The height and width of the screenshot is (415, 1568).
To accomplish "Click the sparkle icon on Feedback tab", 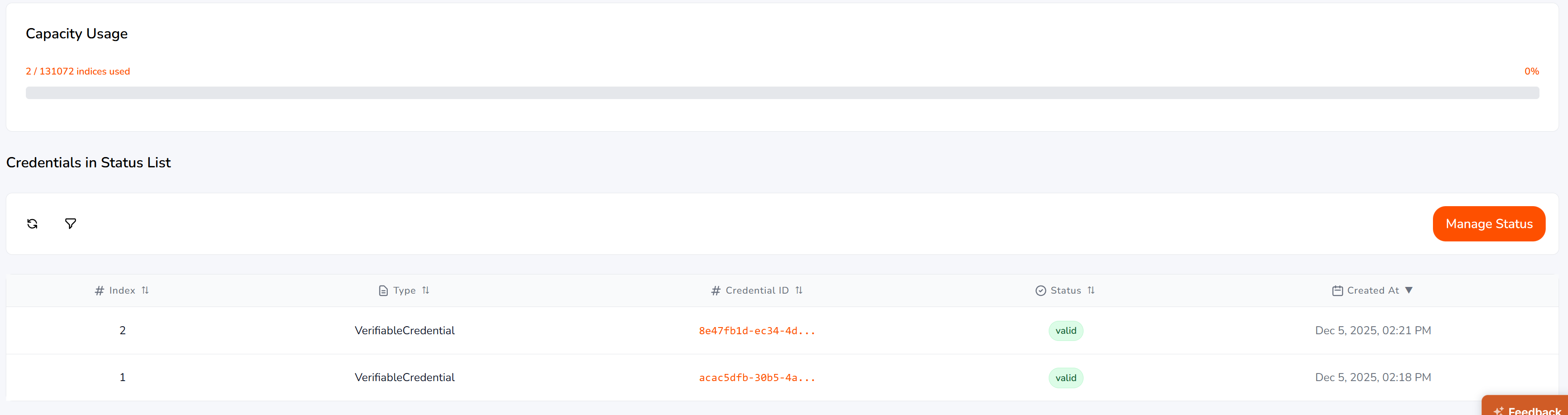I will pyautogui.click(x=1498, y=411).
